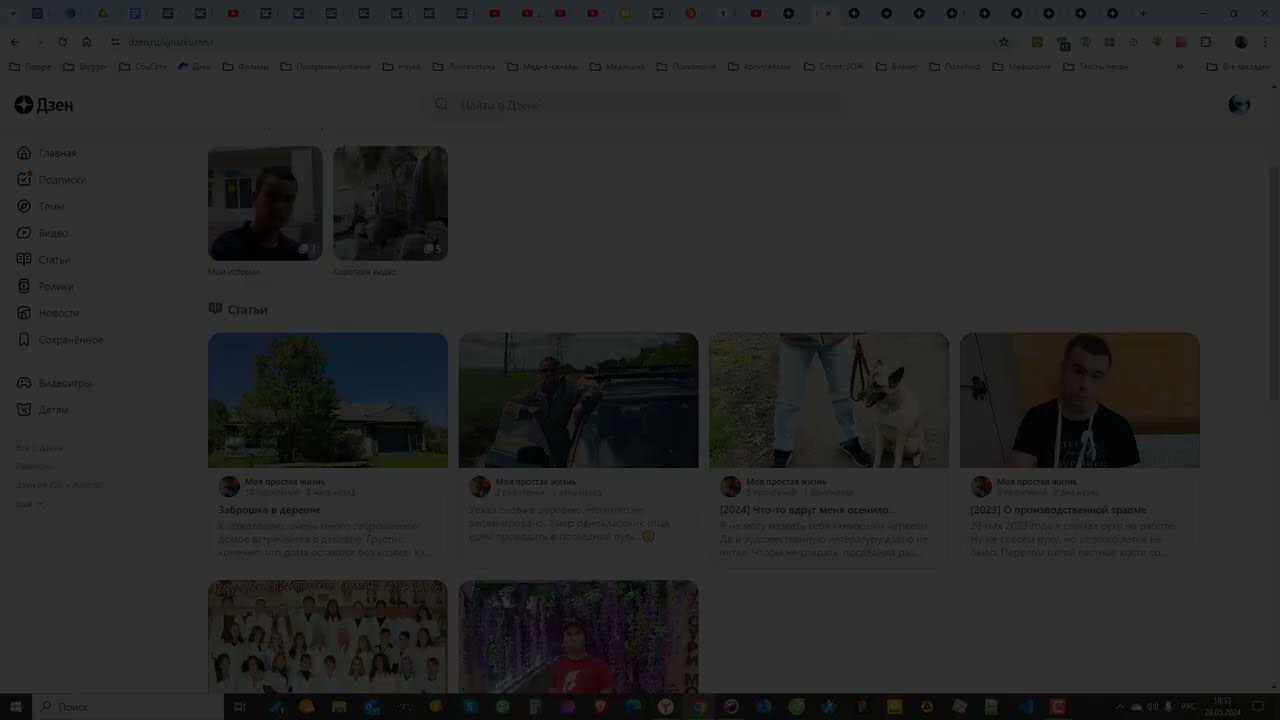Go back with the browser back arrow
The image size is (1280, 720).
(14, 42)
